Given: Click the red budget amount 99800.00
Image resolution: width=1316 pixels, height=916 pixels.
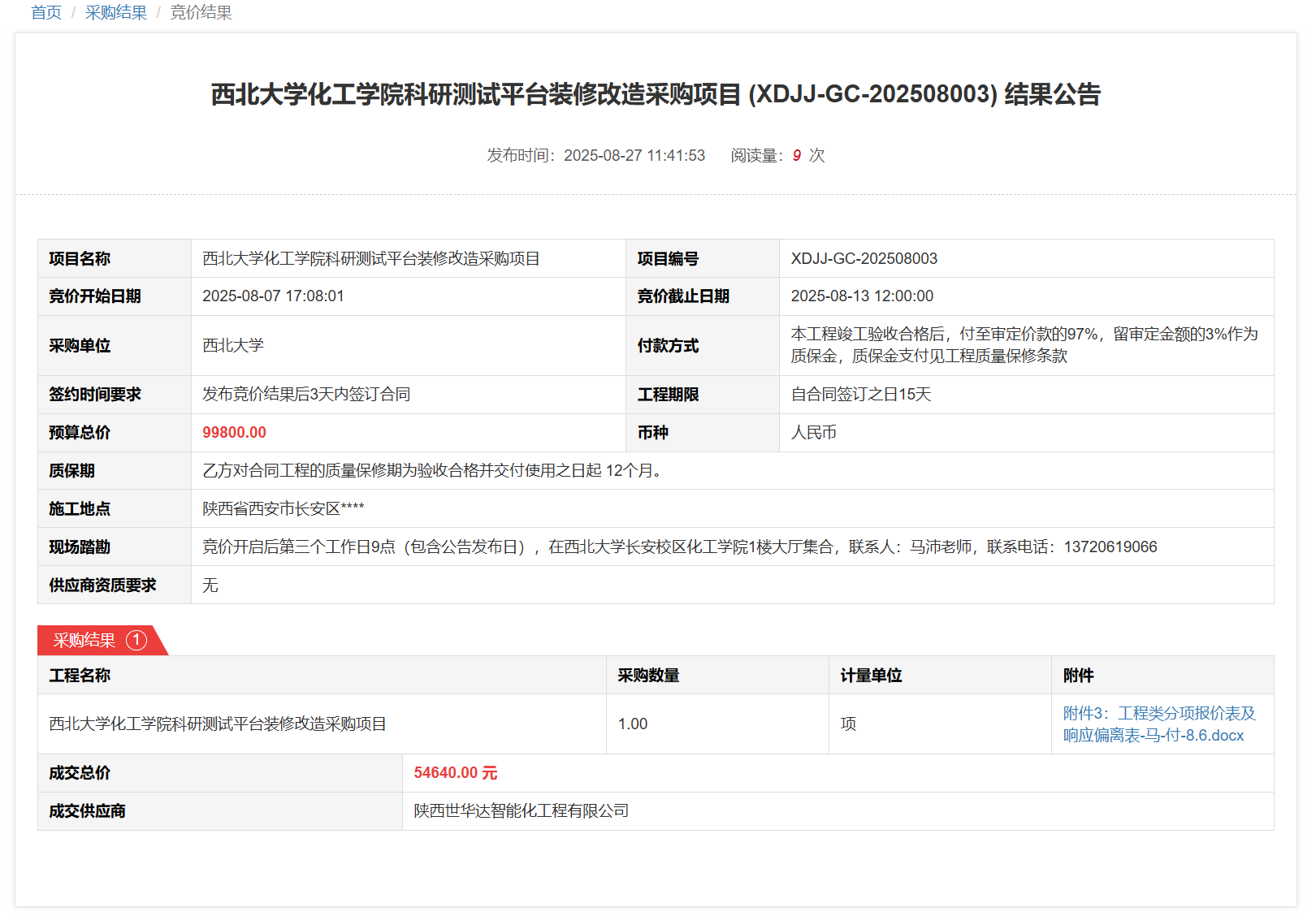Looking at the screenshot, I should [234, 433].
